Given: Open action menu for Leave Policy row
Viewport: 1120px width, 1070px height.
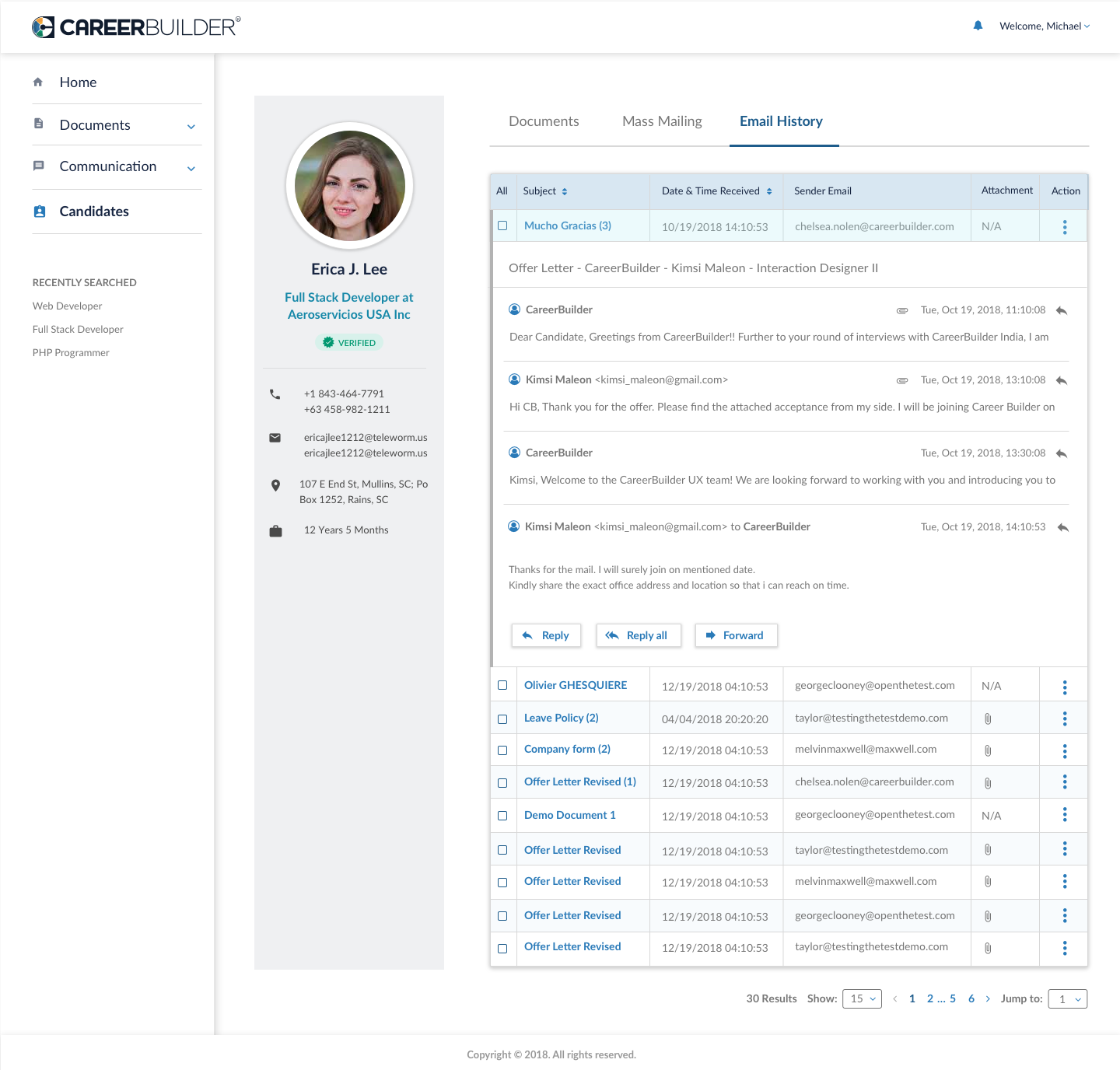Looking at the screenshot, I should point(1065,719).
